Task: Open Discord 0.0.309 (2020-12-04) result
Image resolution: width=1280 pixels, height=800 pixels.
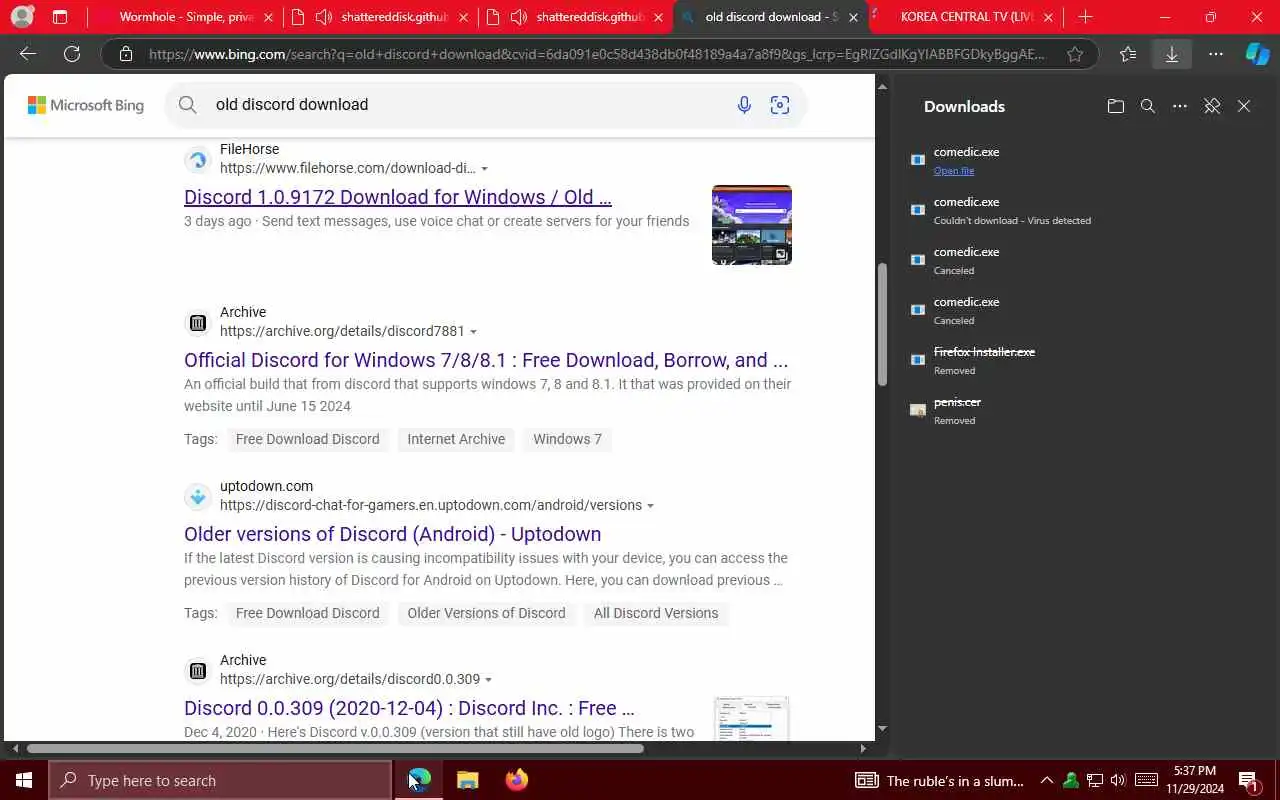Action: [x=409, y=708]
